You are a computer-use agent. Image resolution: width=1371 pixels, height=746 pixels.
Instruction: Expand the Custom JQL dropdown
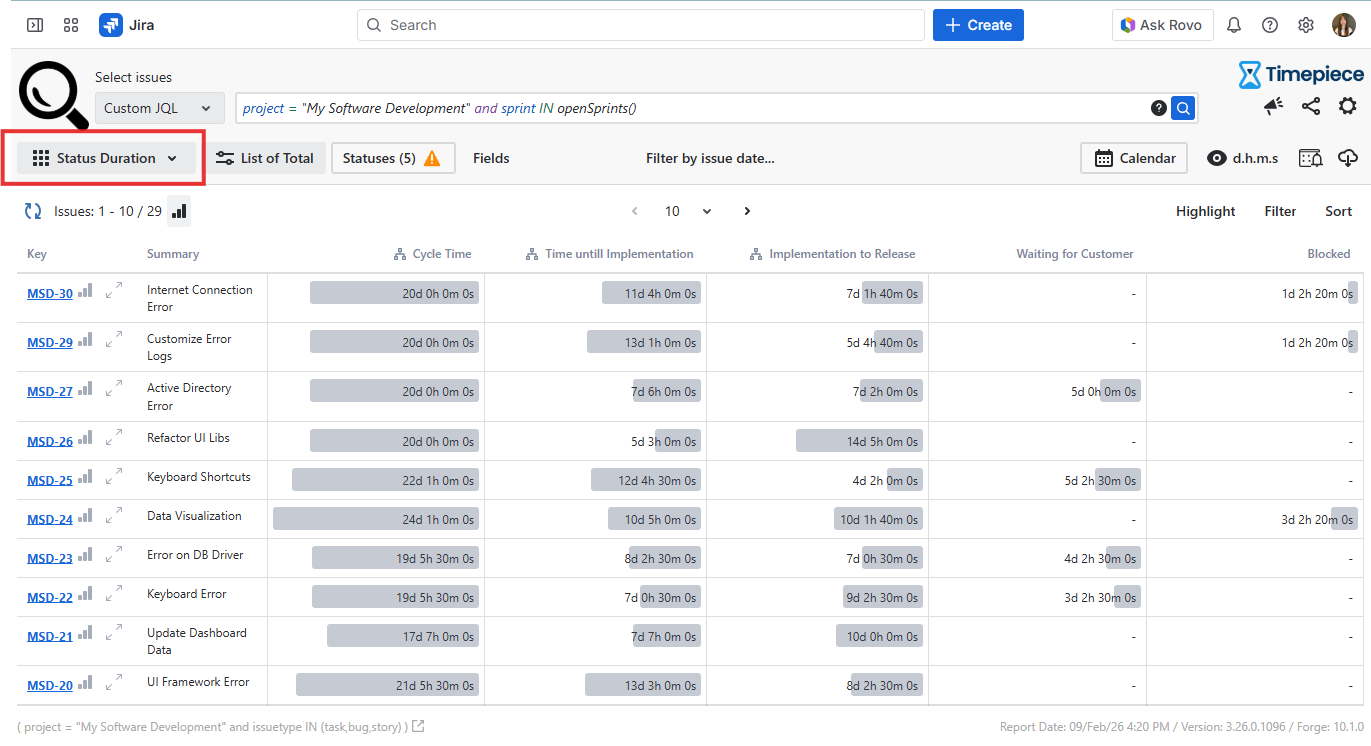click(x=159, y=108)
